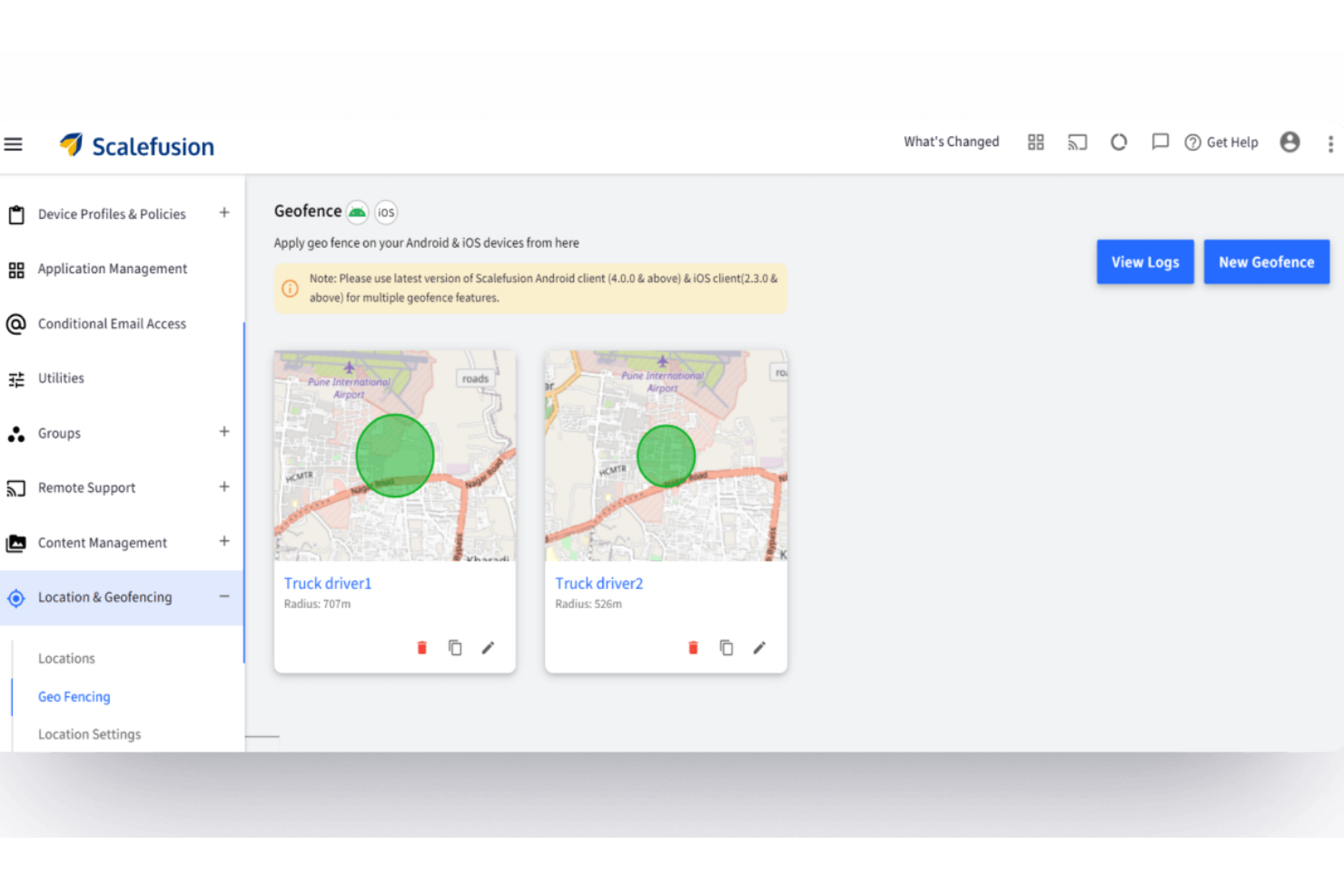Select the Geo Fencing sub-item

point(74,697)
